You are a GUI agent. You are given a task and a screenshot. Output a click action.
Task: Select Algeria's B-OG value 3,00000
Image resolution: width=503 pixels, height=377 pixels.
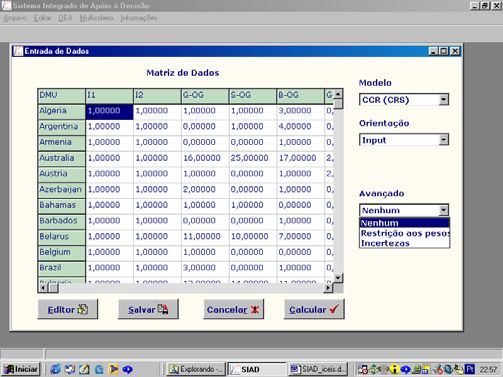coord(300,112)
